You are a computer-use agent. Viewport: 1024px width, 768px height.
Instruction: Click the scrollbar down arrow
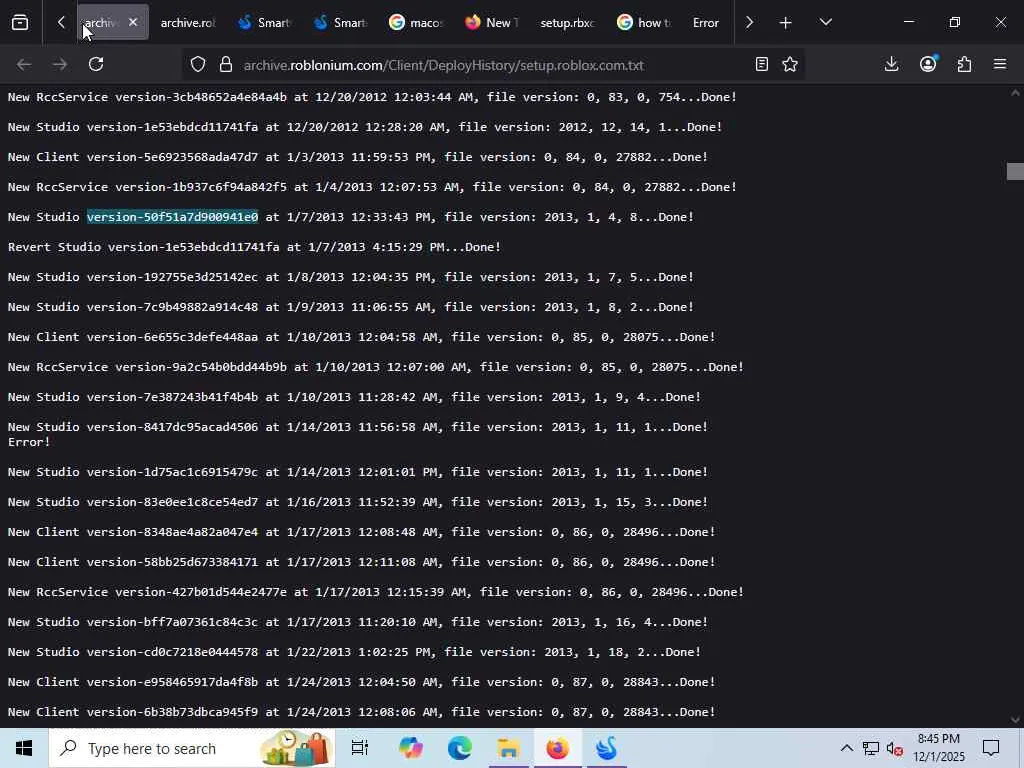pyautogui.click(x=1015, y=720)
